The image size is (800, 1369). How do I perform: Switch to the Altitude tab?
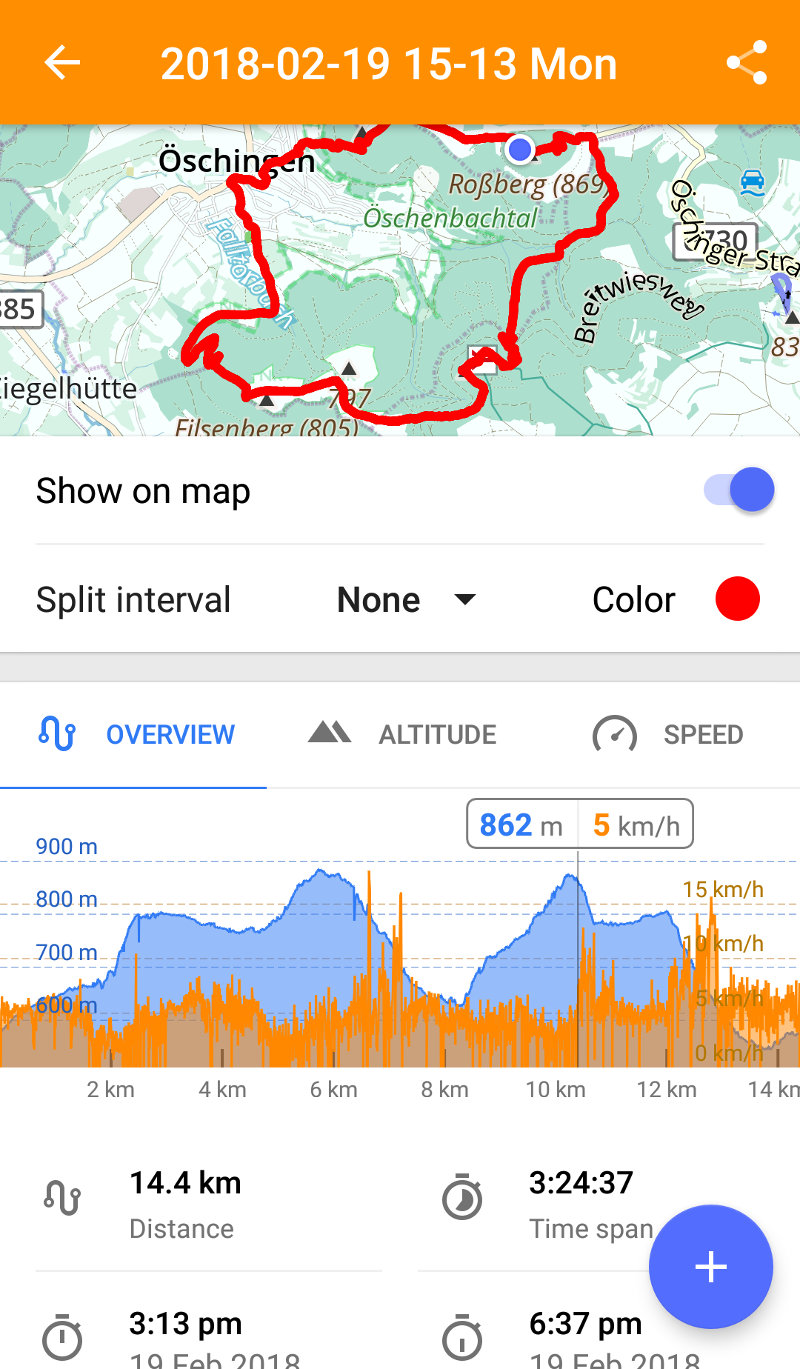(402, 735)
